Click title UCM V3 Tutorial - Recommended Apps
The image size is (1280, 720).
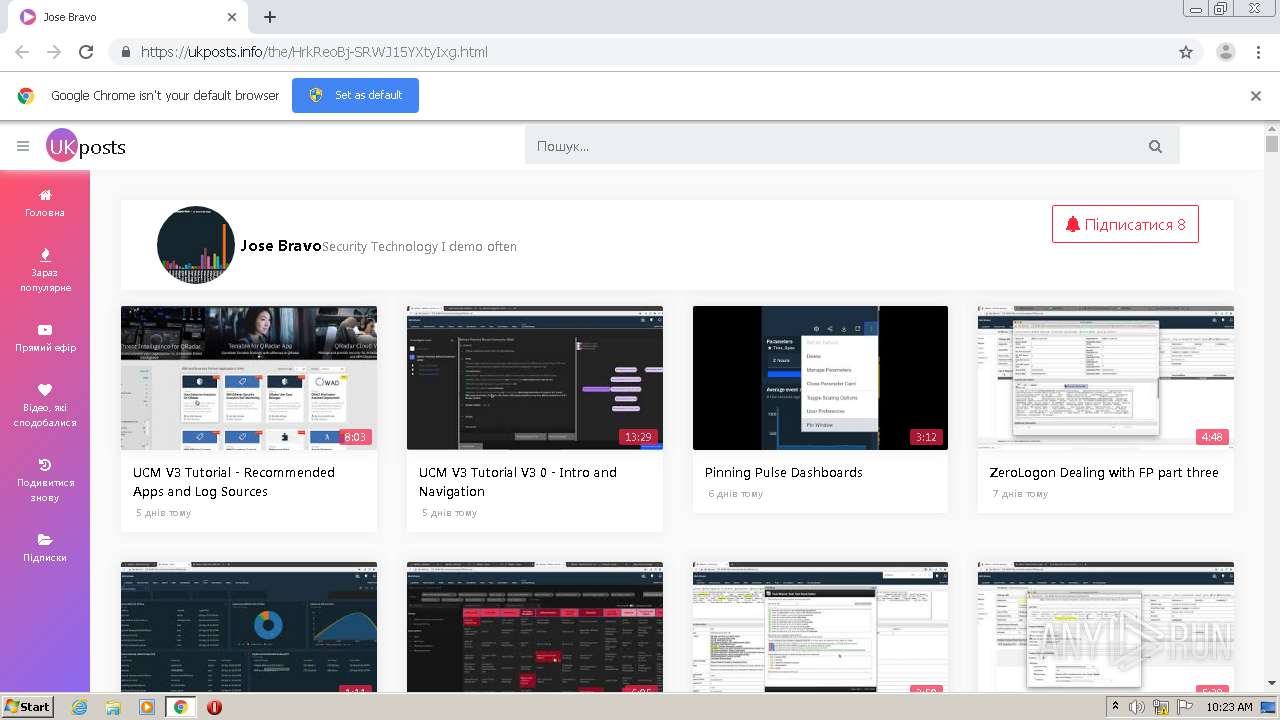click(234, 482)
